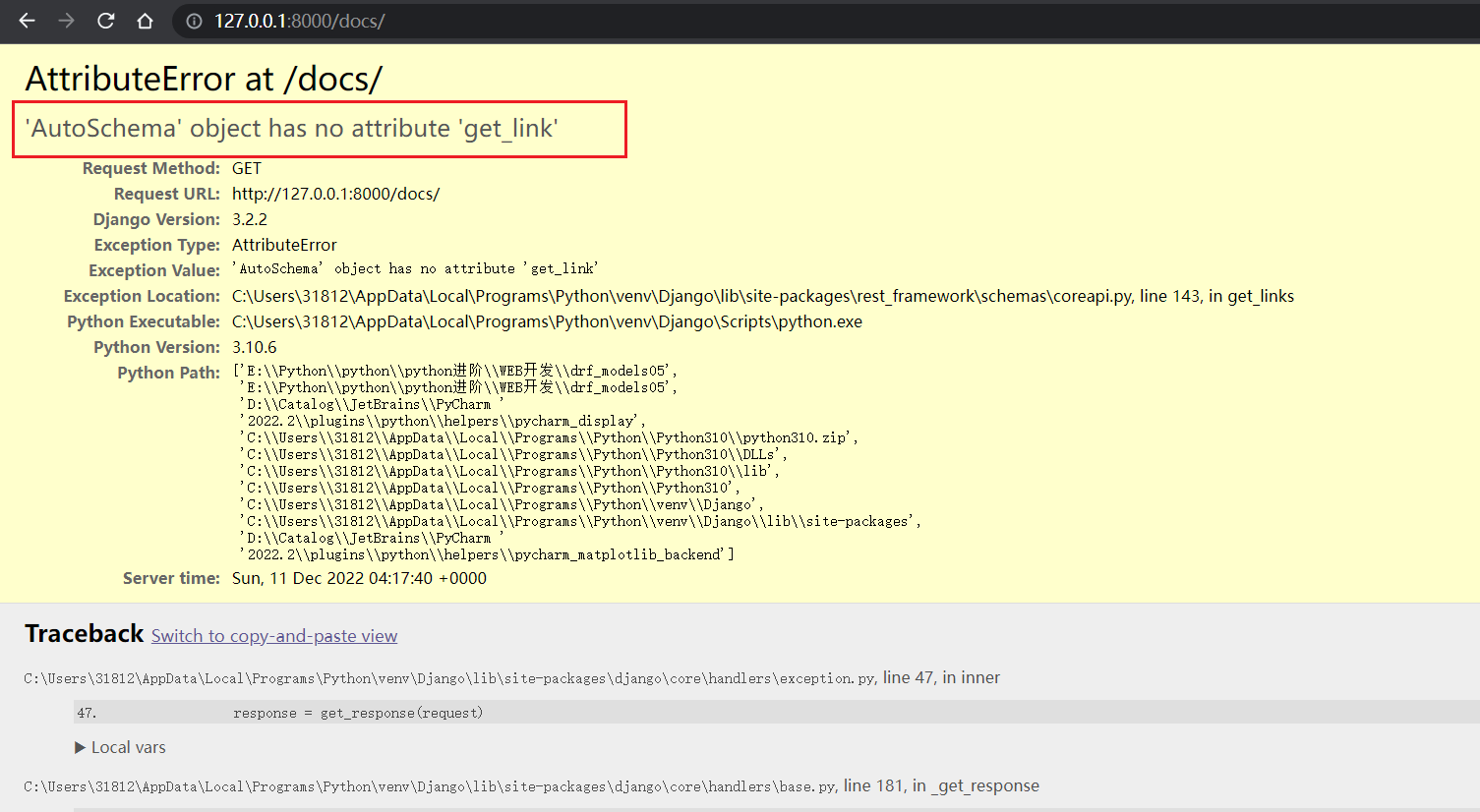The image size is (1480, 812).
Task: Go back with the browser back arrow
Action: tap(27, 21)
